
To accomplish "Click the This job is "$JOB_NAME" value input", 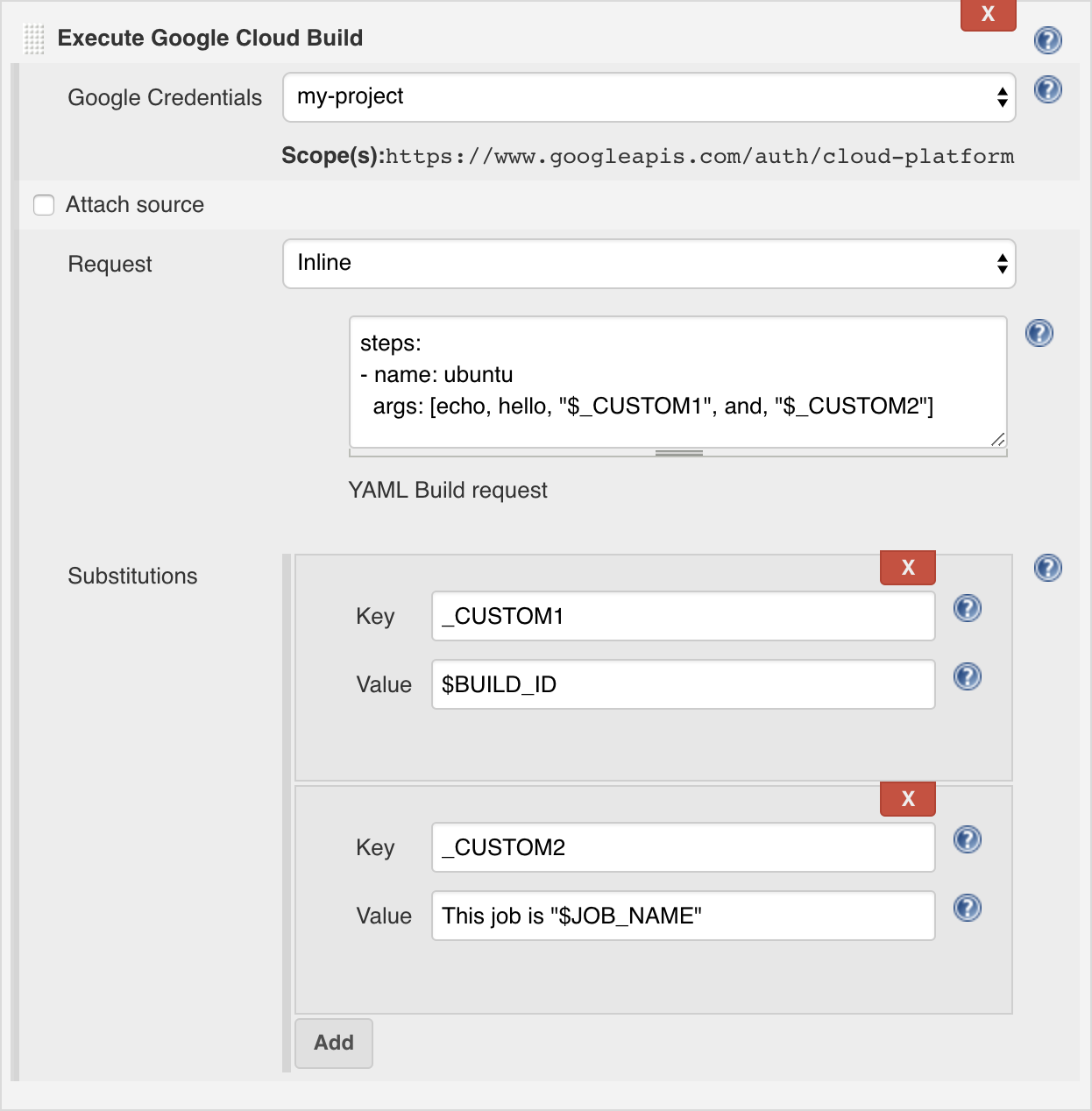I will tap(684, 916).
